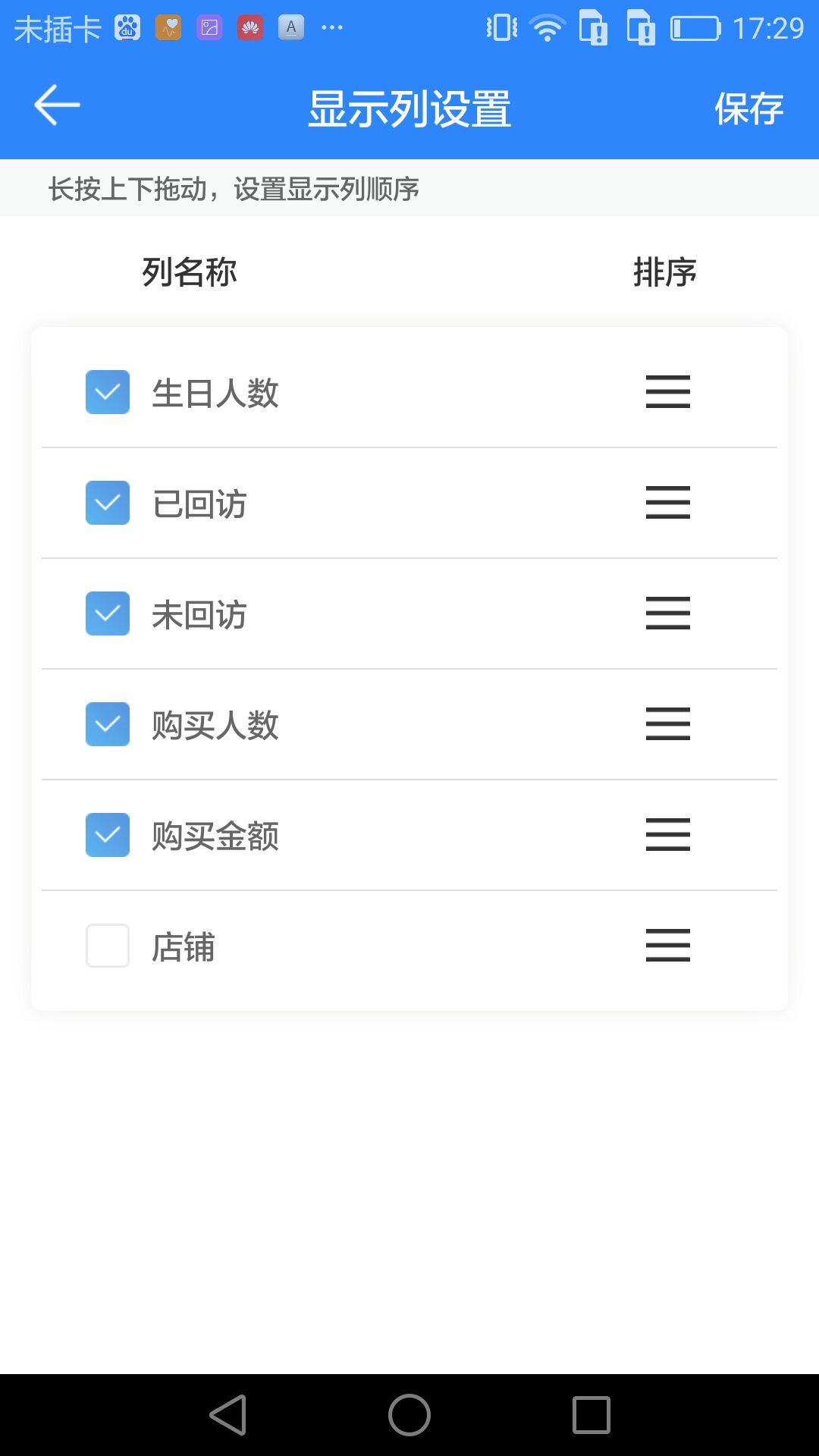Tap the Android home circle button
This screenshot has height=1456, width=819.
(409, 1415)
